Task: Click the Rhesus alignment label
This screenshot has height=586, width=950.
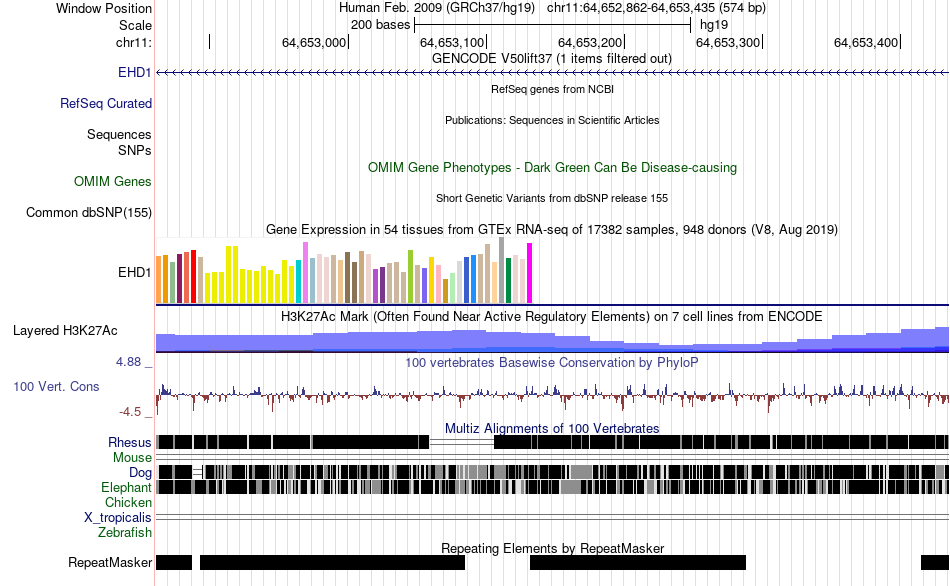Action: tap(130, 443)
